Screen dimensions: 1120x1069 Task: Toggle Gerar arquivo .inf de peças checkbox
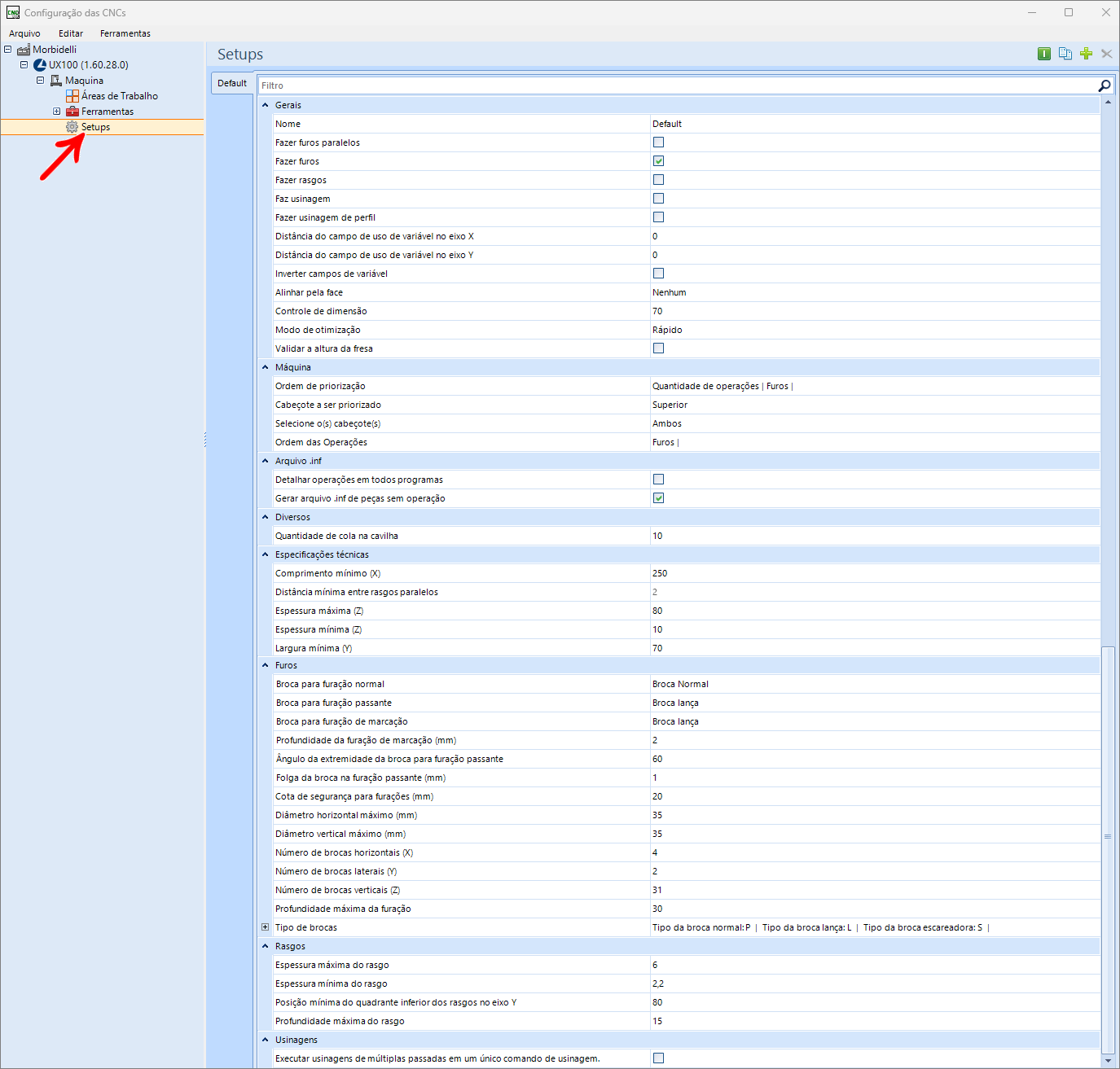coord(658,498)
